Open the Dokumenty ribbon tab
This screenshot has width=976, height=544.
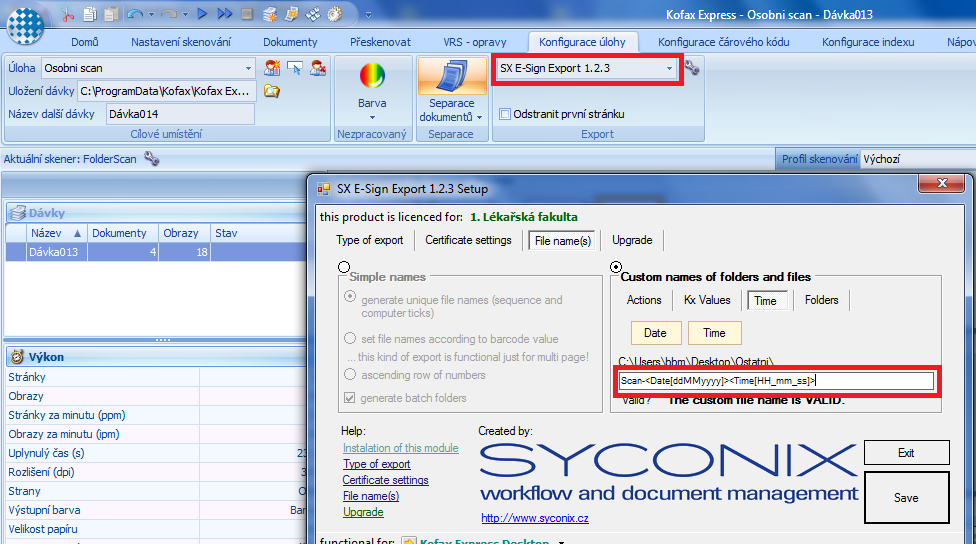point(290,42)
